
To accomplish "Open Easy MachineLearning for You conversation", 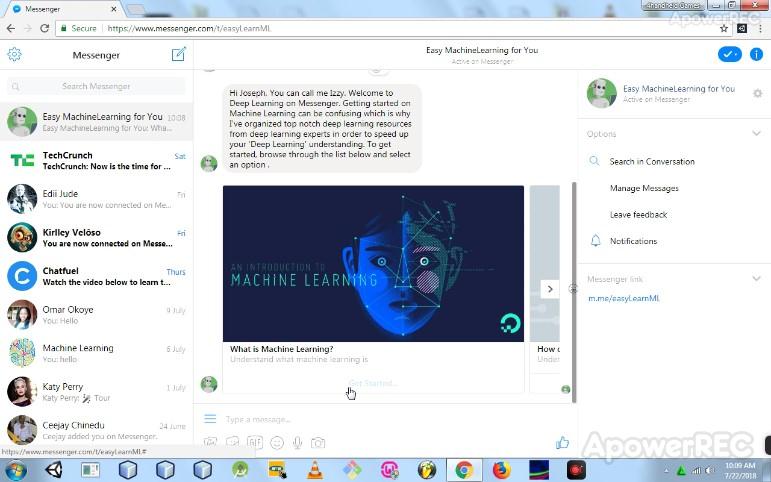I will click(x=96, y=121).
